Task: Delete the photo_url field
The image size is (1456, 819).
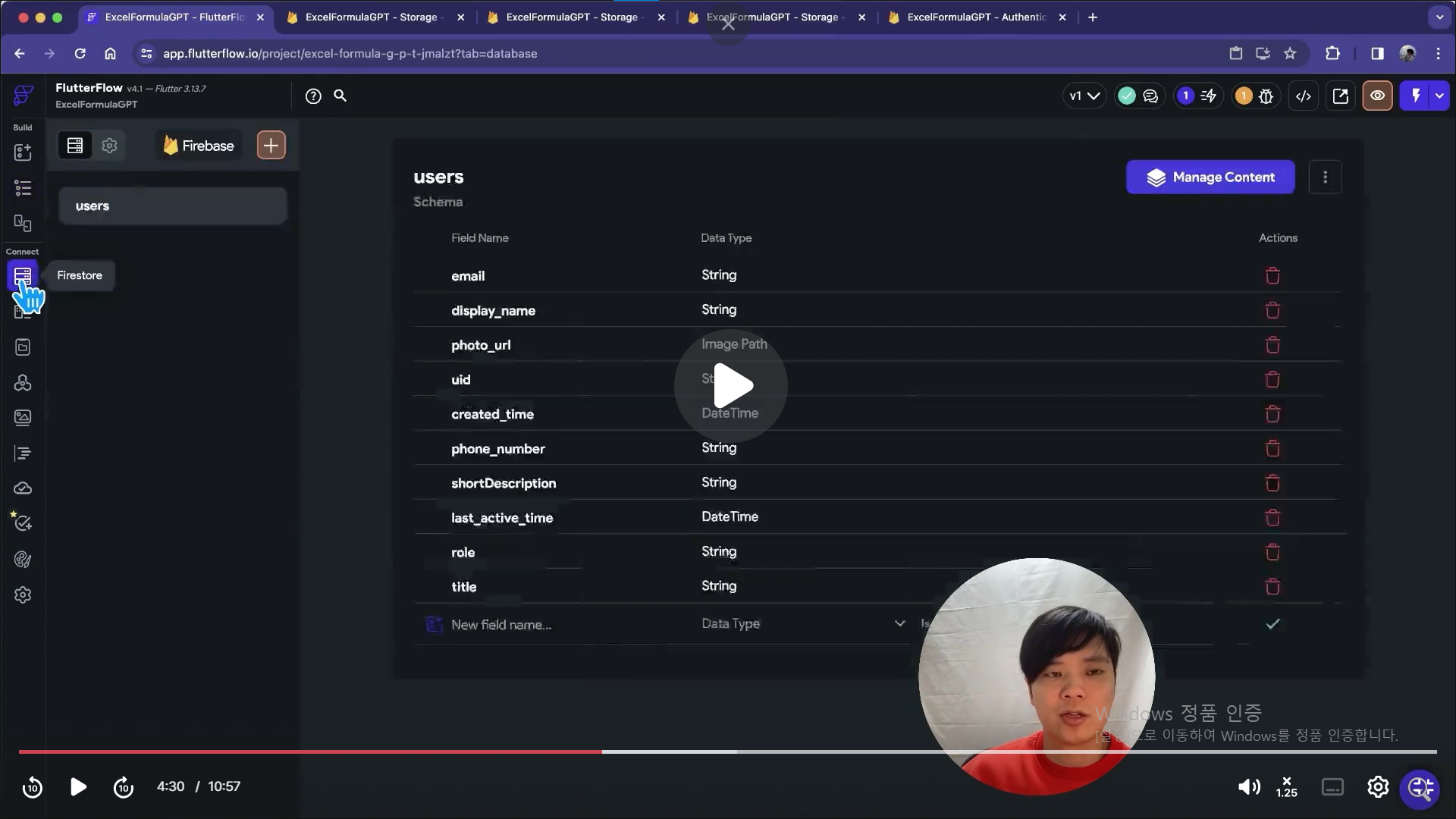Action: pos(1272,345)
